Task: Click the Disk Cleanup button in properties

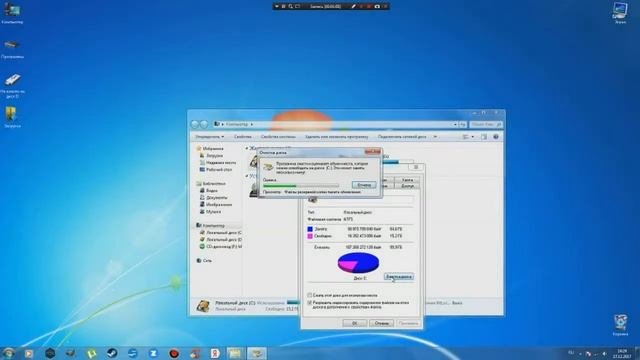Action: pos(399,277)
